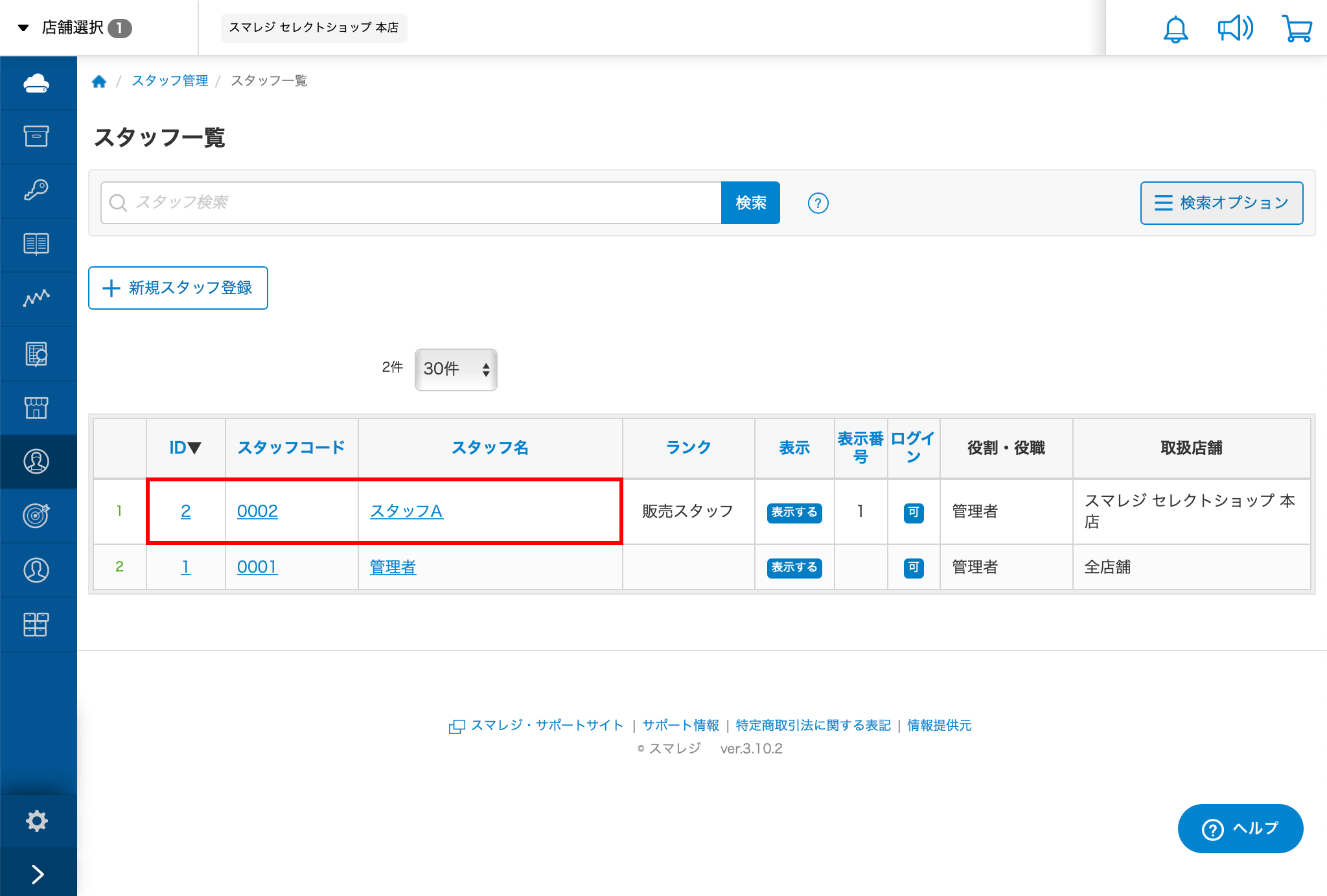This screenshot has width=1327, height=896.
Task: Open the 検索オプション panel
Action: point(1221,203)
